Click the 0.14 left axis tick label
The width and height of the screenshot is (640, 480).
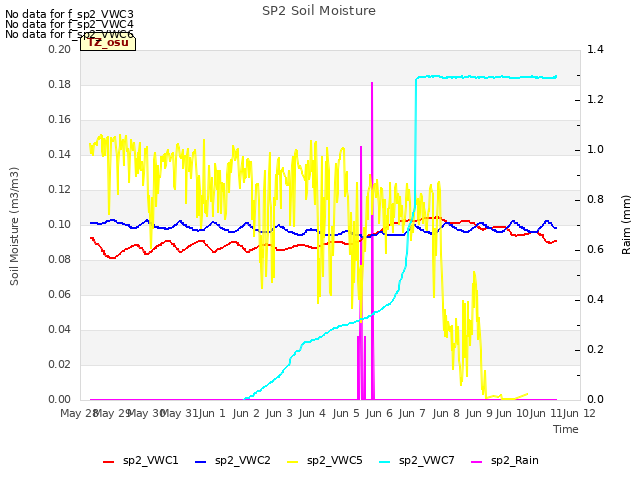[59, 154]
